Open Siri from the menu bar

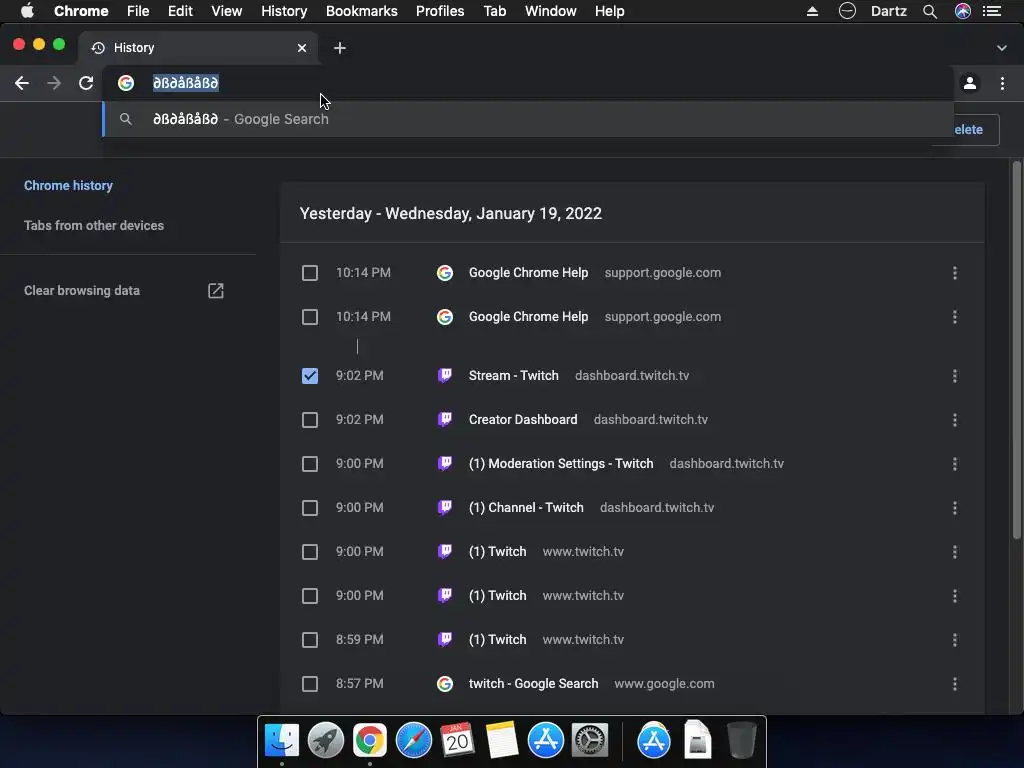[x=963, y=11]
